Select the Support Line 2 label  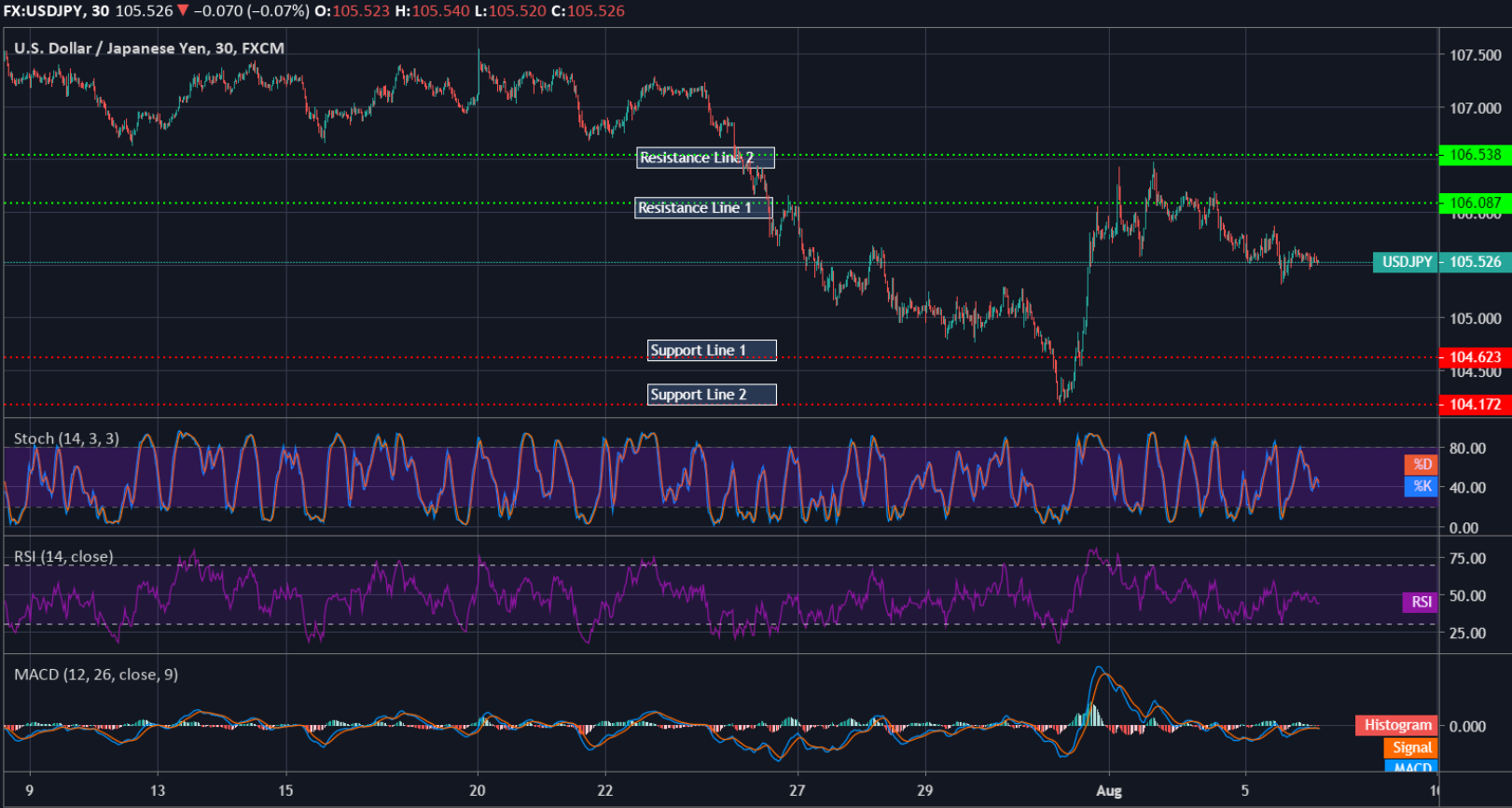pos(712,395)
